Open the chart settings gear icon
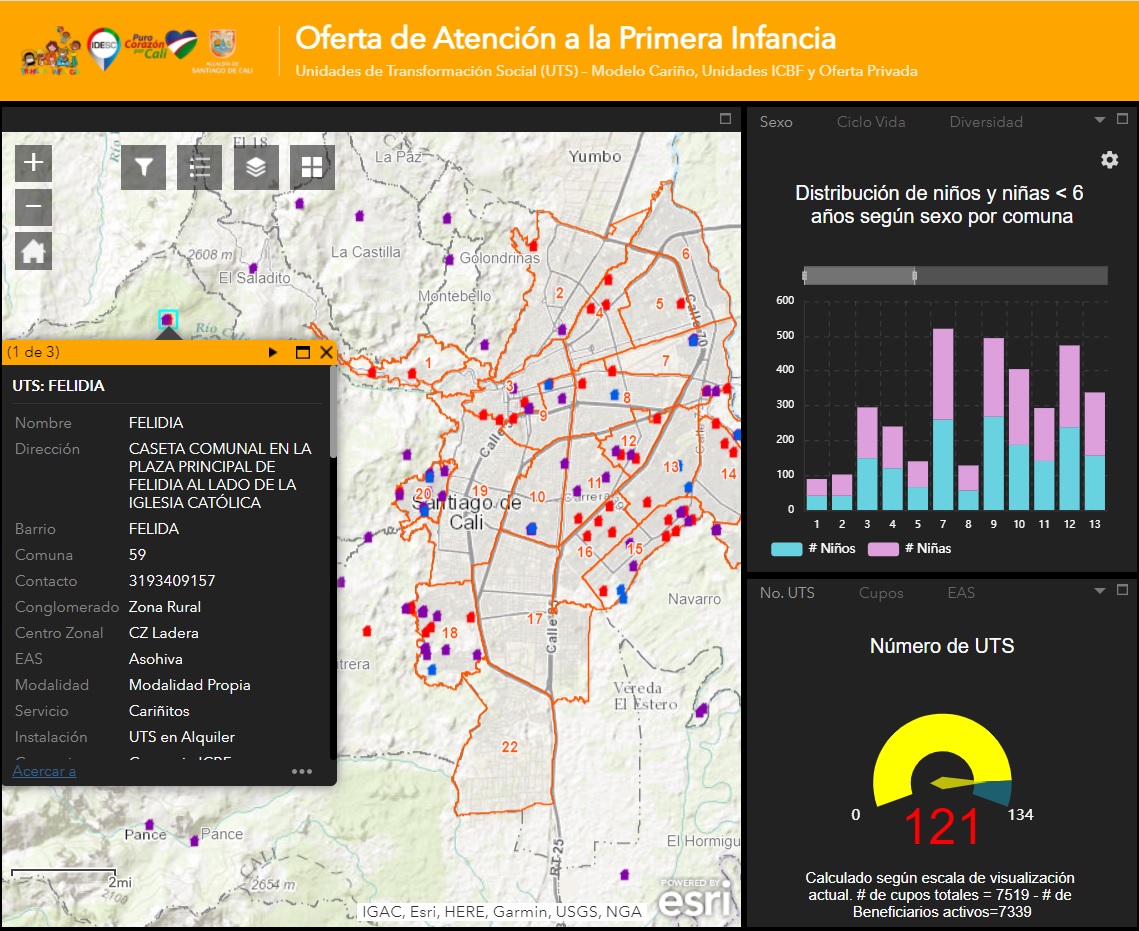 point(1110,160)
